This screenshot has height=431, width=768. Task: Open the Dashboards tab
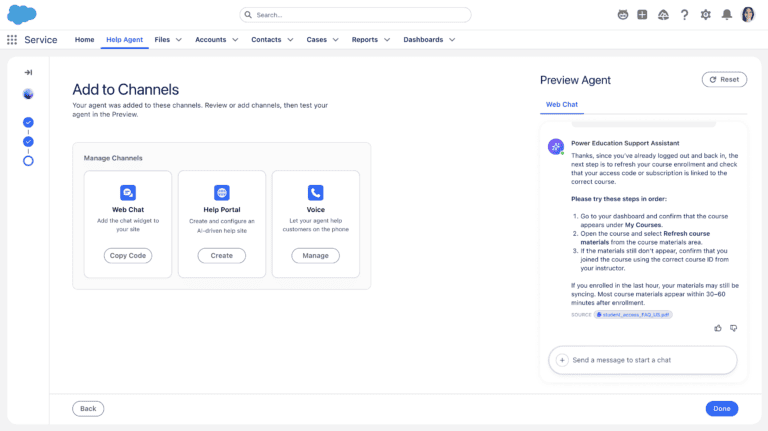(x=423, y=40)
